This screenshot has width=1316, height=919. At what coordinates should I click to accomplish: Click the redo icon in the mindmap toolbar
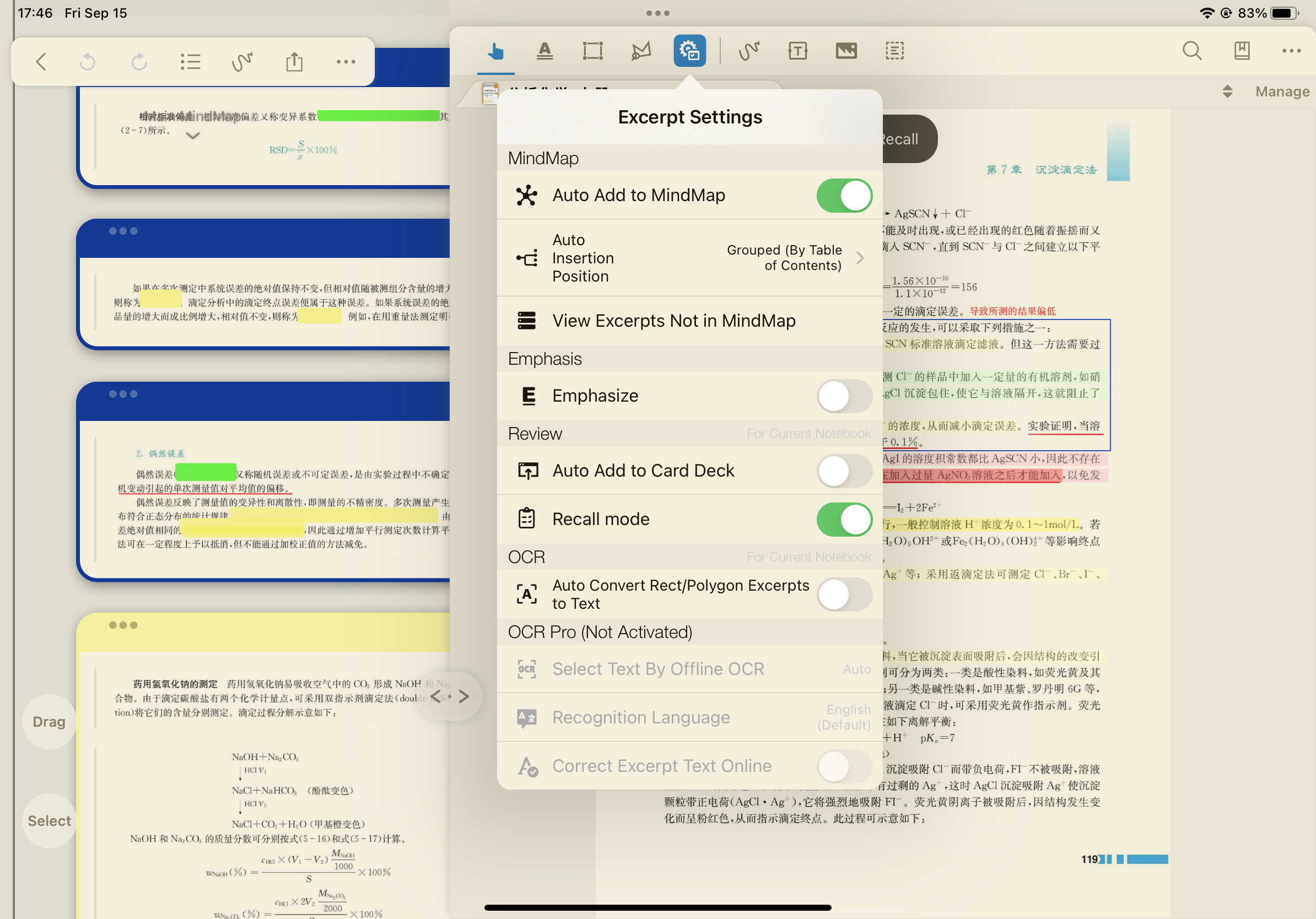click(x=139, y=61)
